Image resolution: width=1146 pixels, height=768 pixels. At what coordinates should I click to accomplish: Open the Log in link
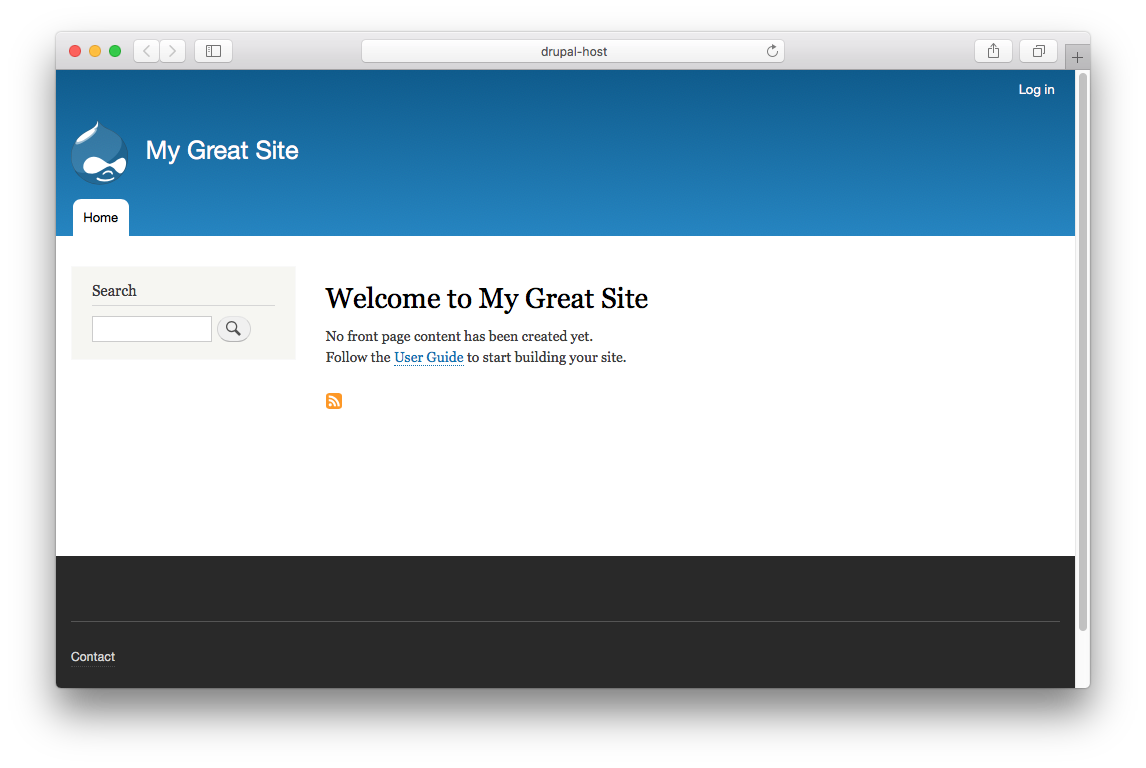[1036, 89]
